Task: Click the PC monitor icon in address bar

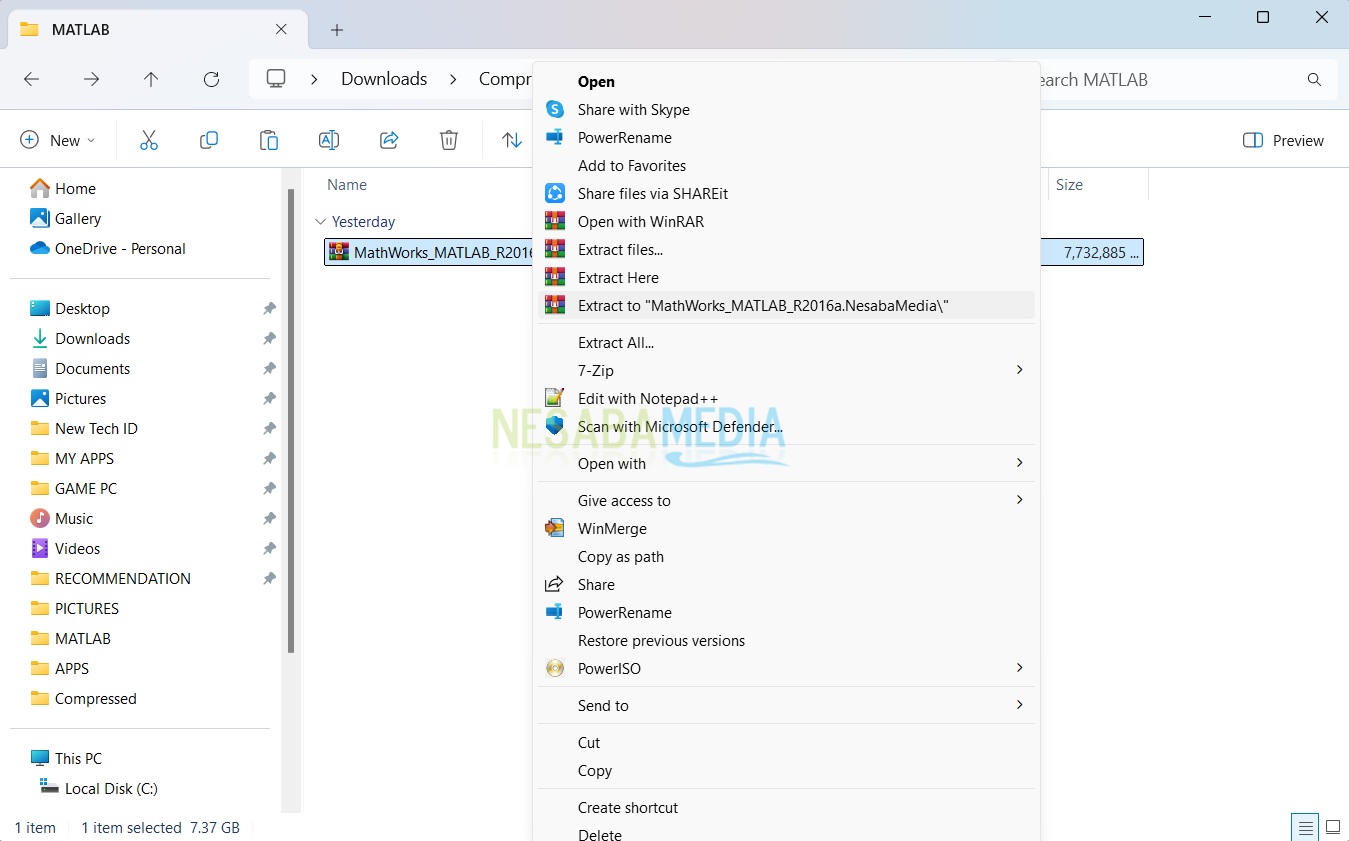Action: [x=276, y=79]
